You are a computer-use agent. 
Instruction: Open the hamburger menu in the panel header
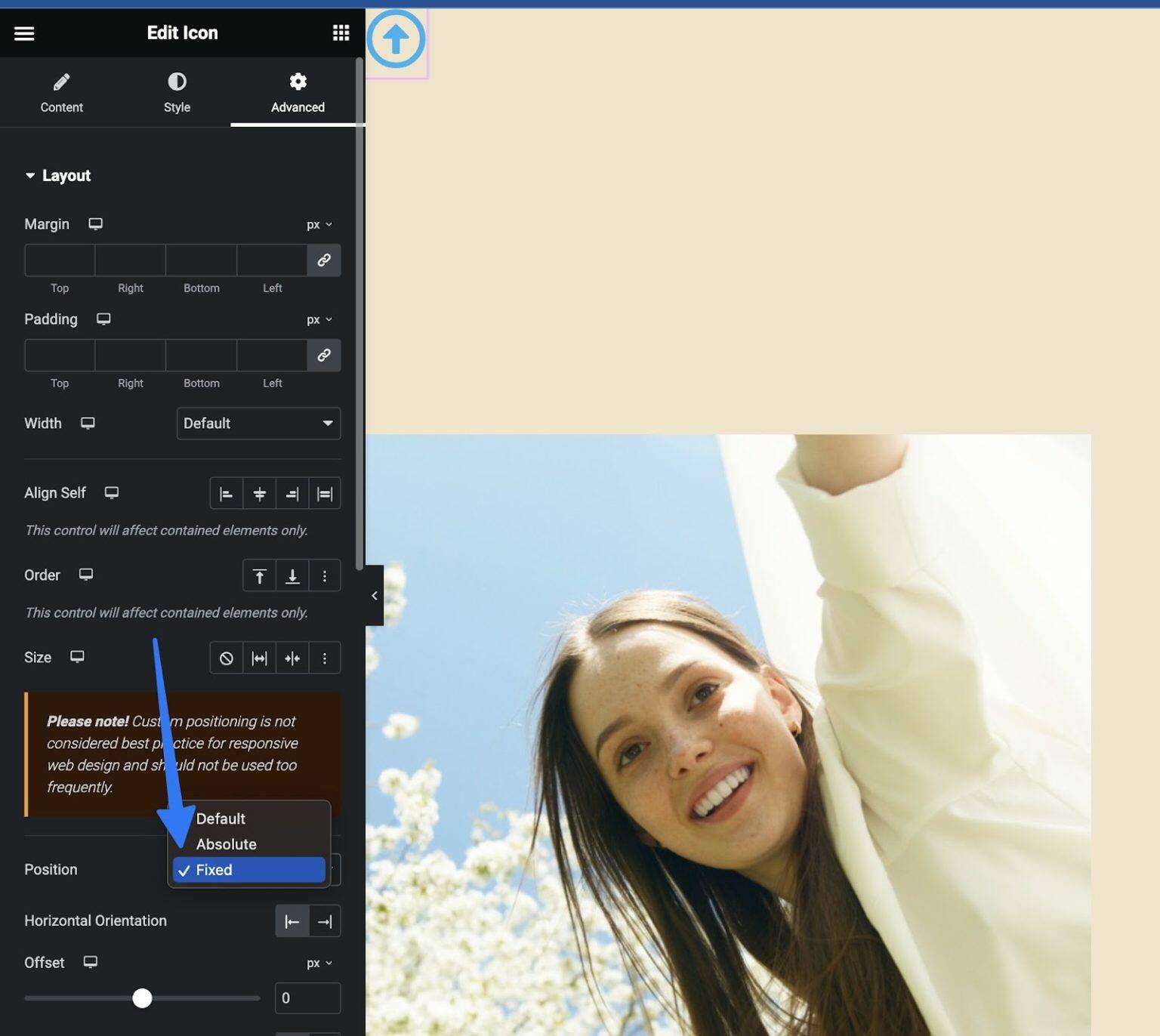(x=24, y=33)
